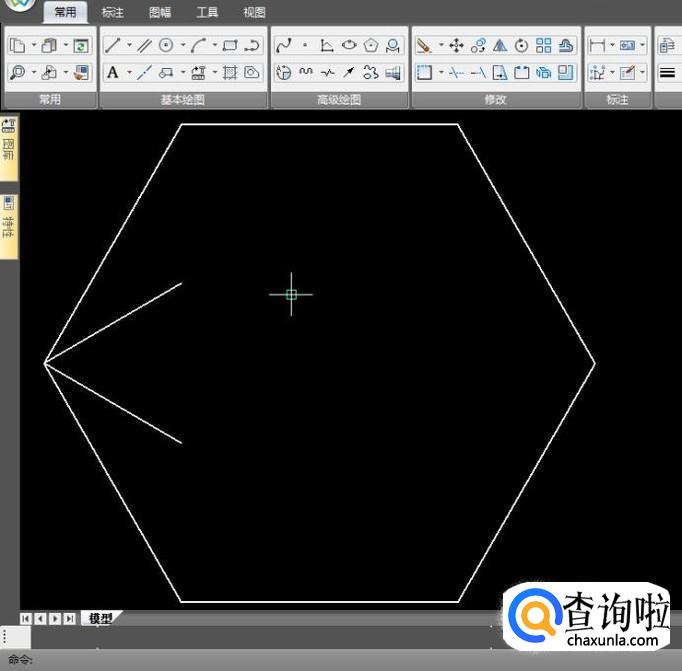Click the Mirror tool icon
Viewport: 682px width, 671px height.
tap(500, 45)
